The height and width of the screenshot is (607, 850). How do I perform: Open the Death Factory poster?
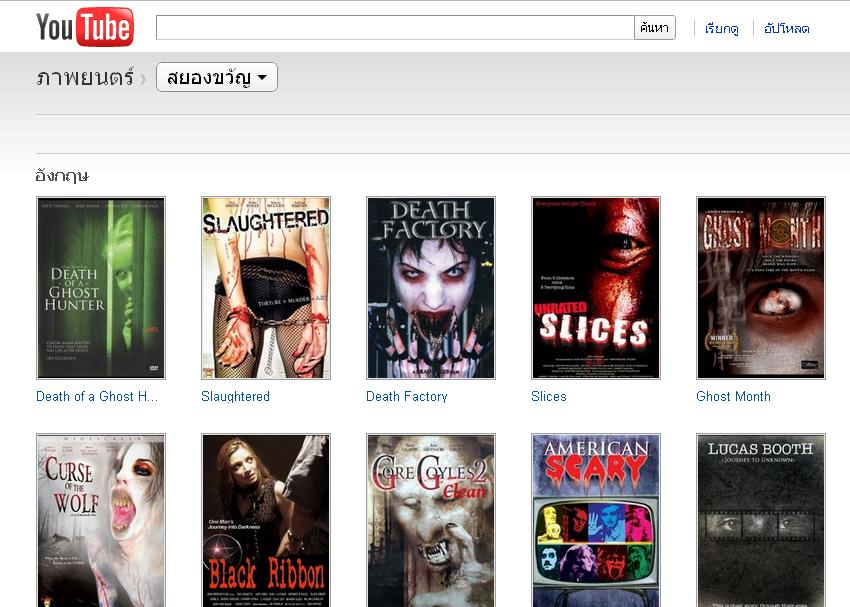point(431,288)
